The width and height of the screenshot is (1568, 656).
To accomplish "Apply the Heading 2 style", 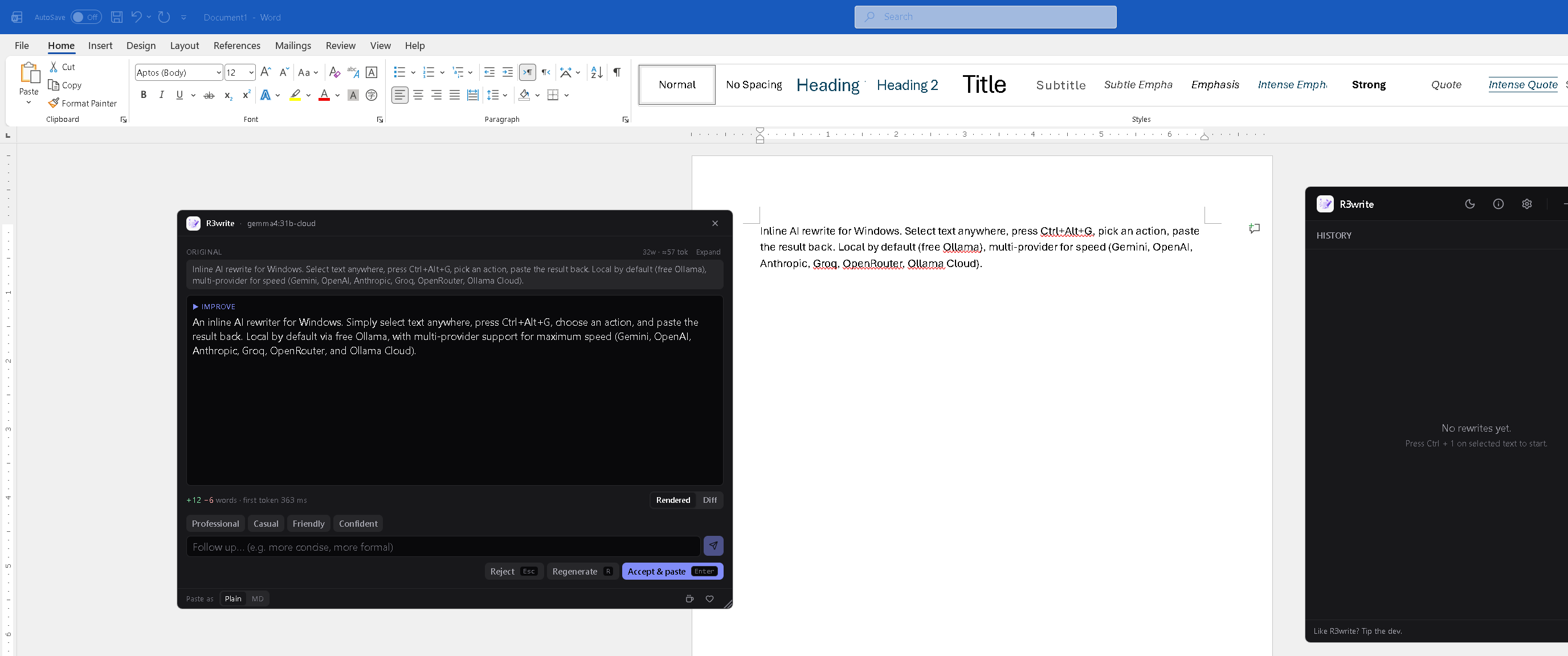I will point(907,85).
